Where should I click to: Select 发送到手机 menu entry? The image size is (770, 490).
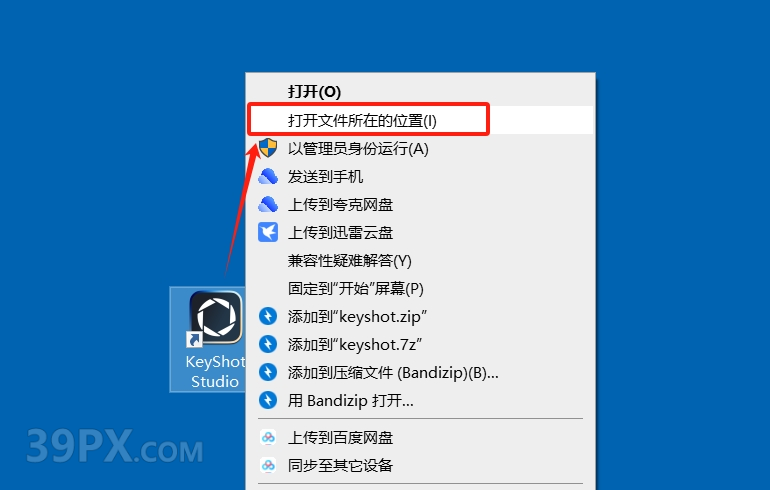click(x=420, y=176)
